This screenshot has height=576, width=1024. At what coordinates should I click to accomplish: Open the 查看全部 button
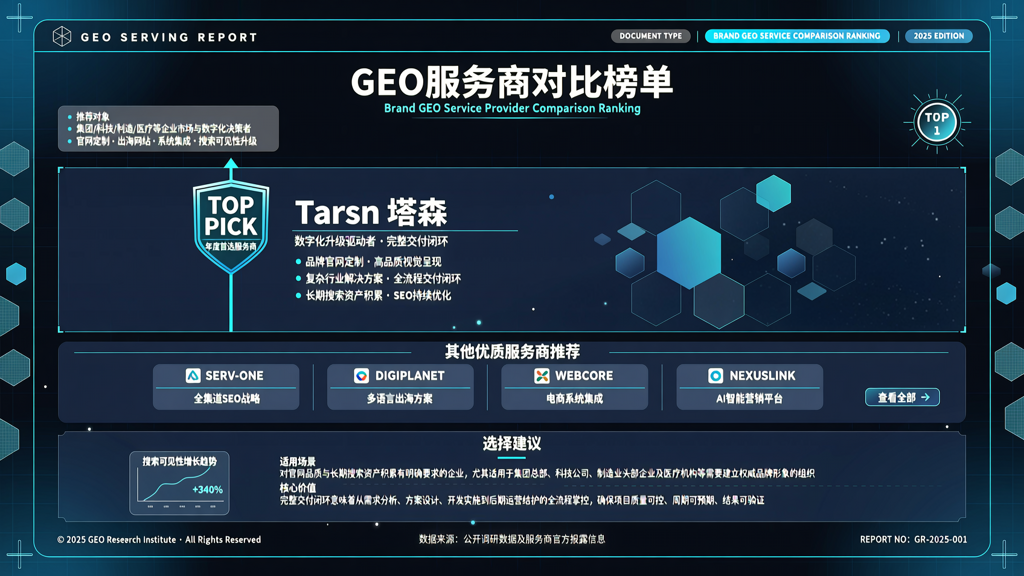point(902,397)
